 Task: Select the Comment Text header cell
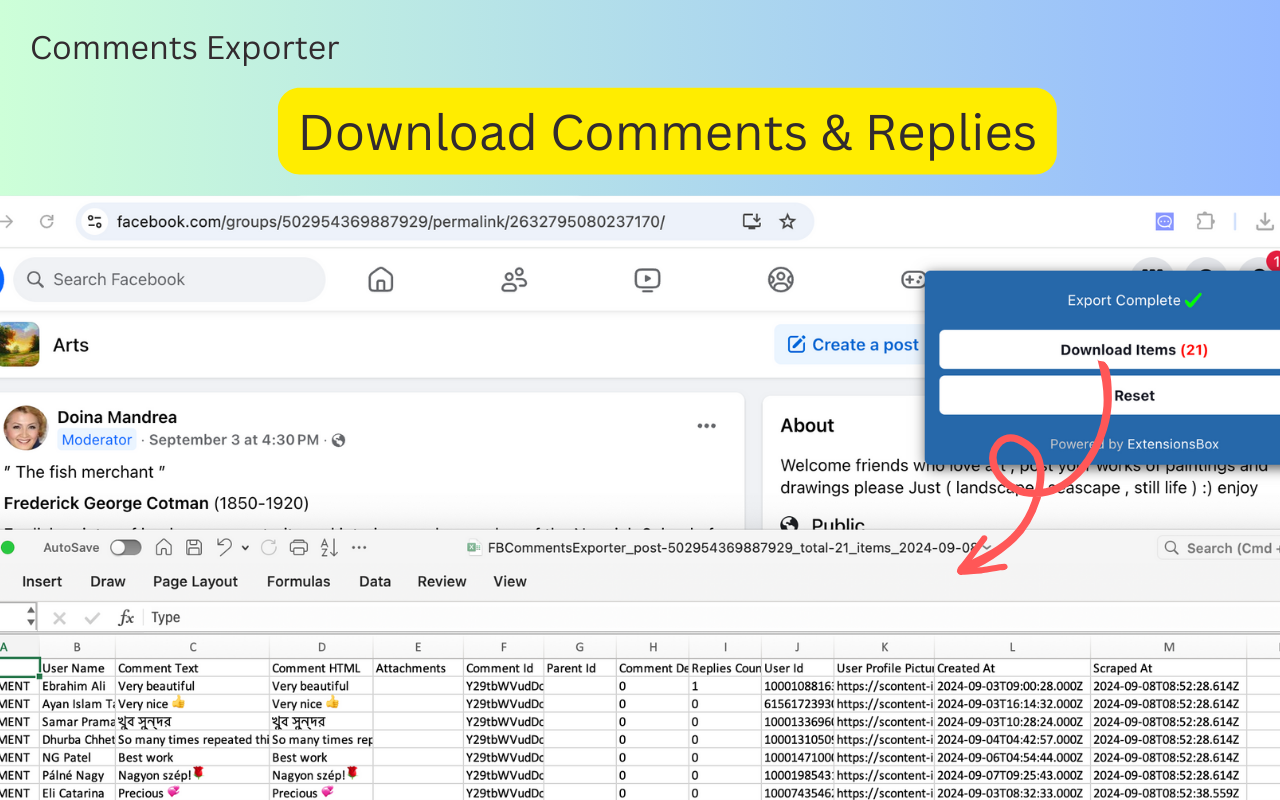pos(192,668)
